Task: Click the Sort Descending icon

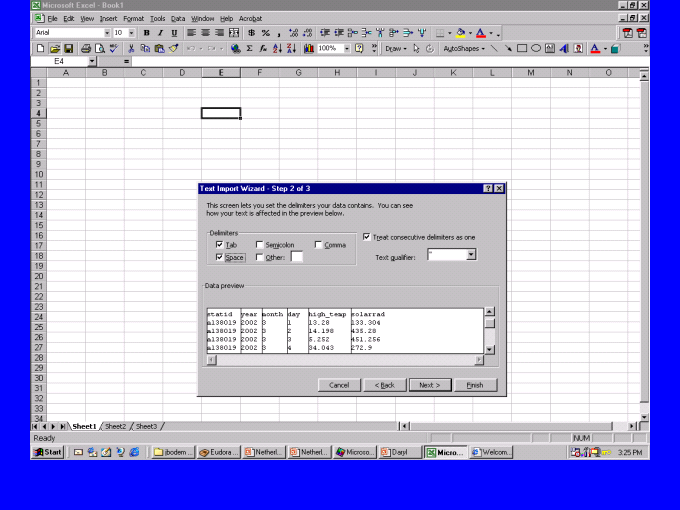Action: click(291, 49)
